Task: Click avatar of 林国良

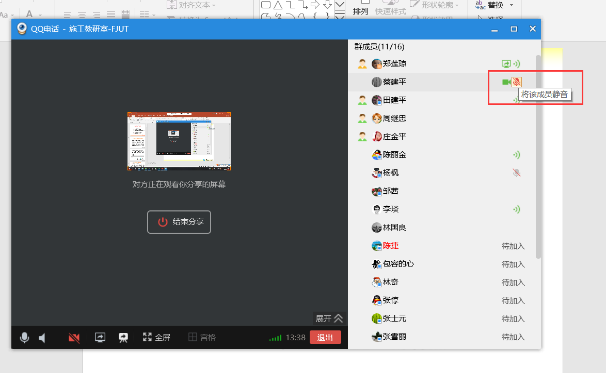Action: coord(377,228)
